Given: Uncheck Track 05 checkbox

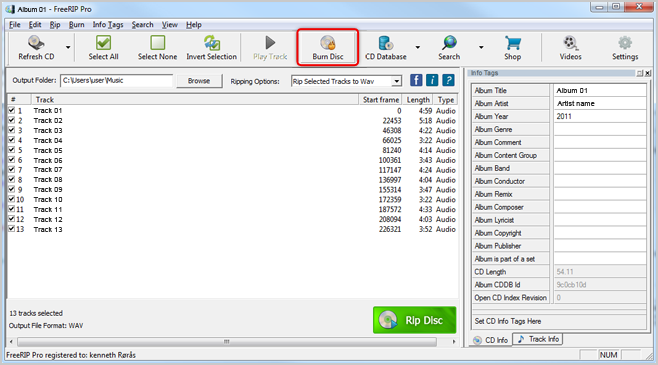Looking at the screenshot, I should (x=12, y=150).
